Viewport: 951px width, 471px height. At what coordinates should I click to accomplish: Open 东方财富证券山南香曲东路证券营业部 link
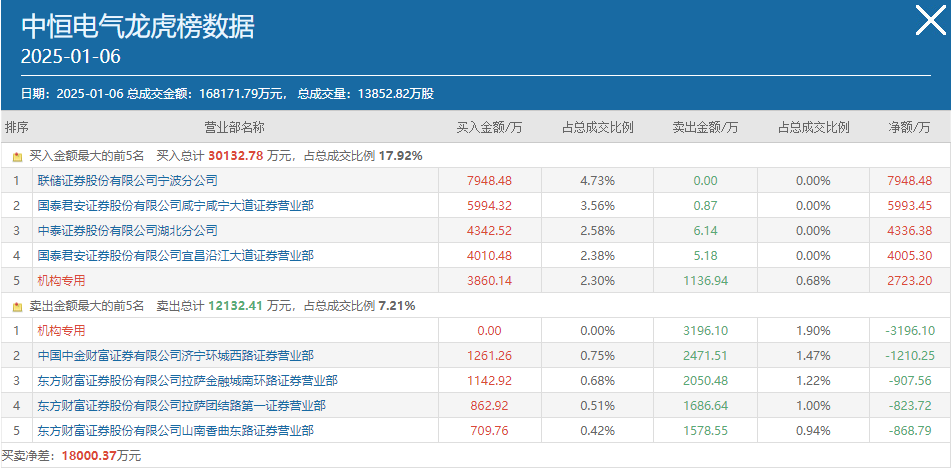[175, 431]
